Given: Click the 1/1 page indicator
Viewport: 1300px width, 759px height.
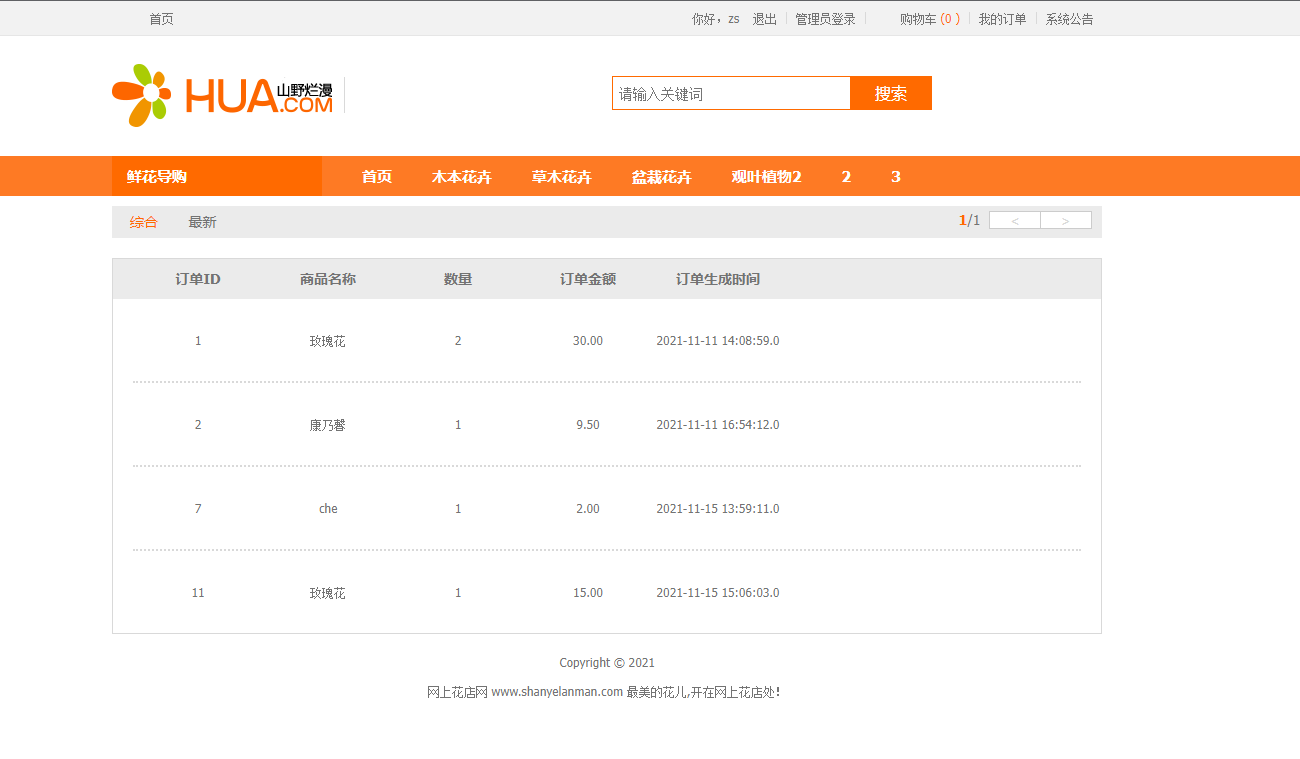Looking at the screenshot, I should pos(969,220).
